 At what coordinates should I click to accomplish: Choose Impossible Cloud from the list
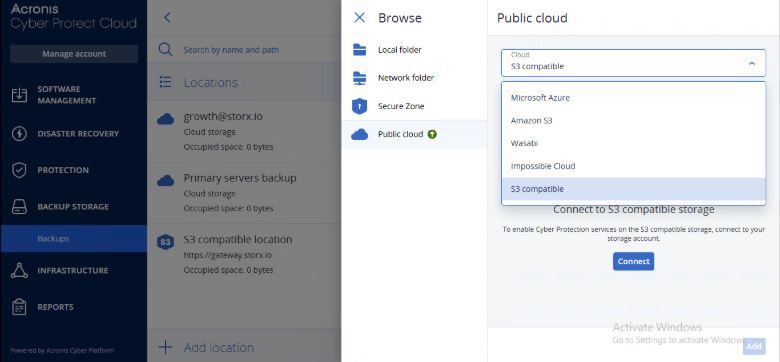click(x=633, y=166)
